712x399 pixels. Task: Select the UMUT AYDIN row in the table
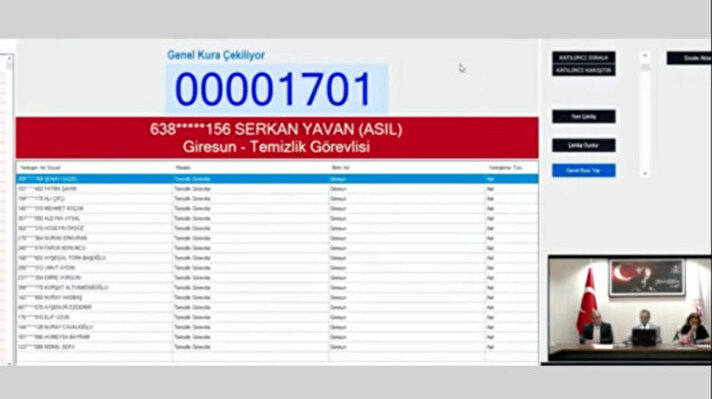pyautogui.click(x=277, y=268)
